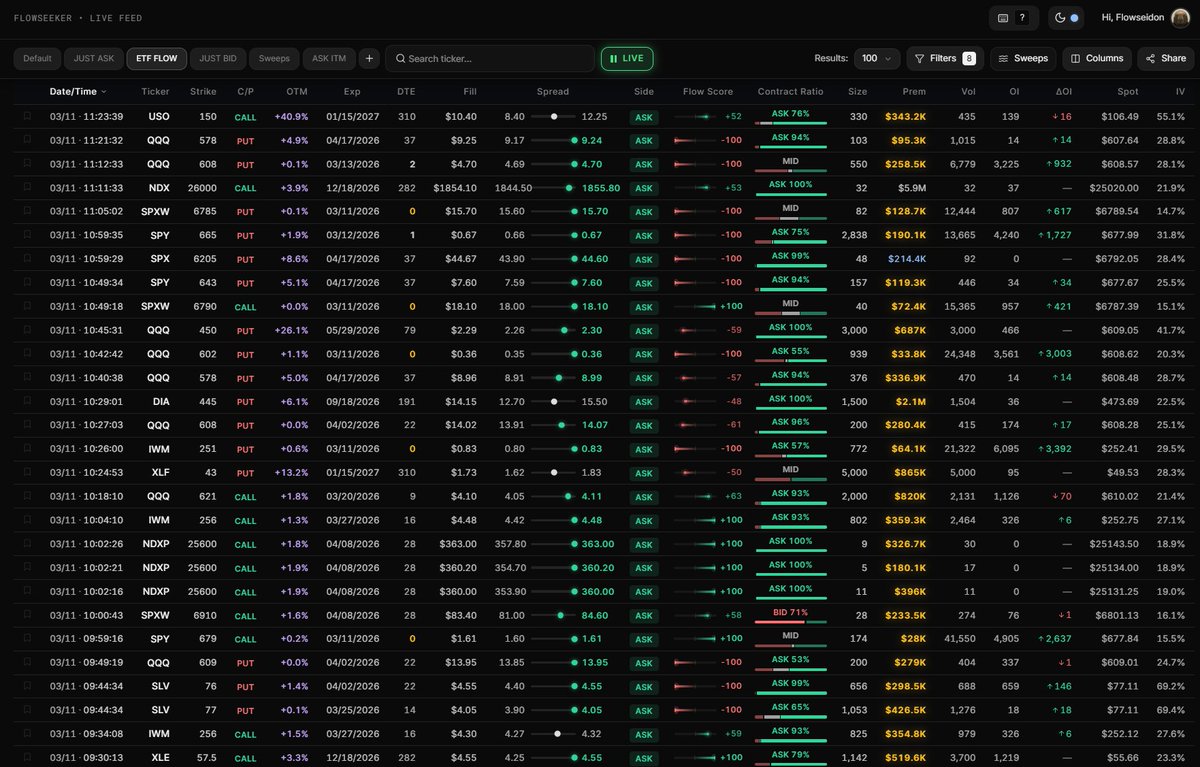Bookmark the SLV 77 put row
The image size is (1200, 767).
[x=28, y=710]
